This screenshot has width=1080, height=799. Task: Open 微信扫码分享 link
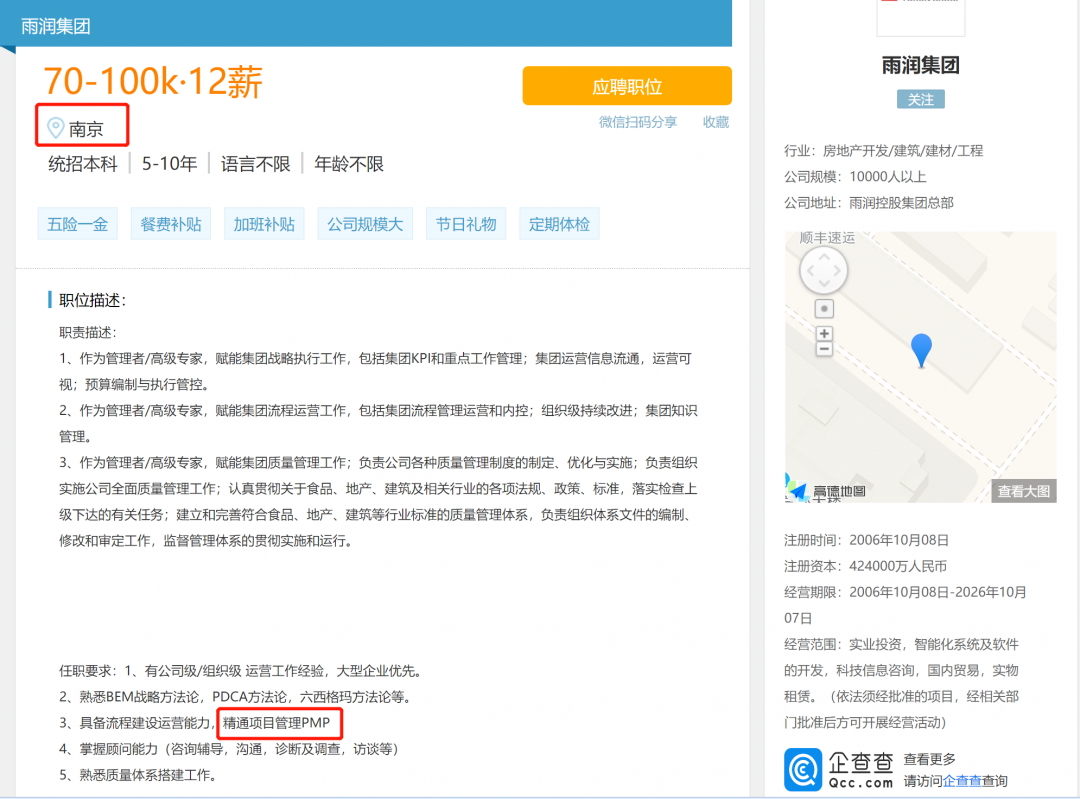coord(638,122)
